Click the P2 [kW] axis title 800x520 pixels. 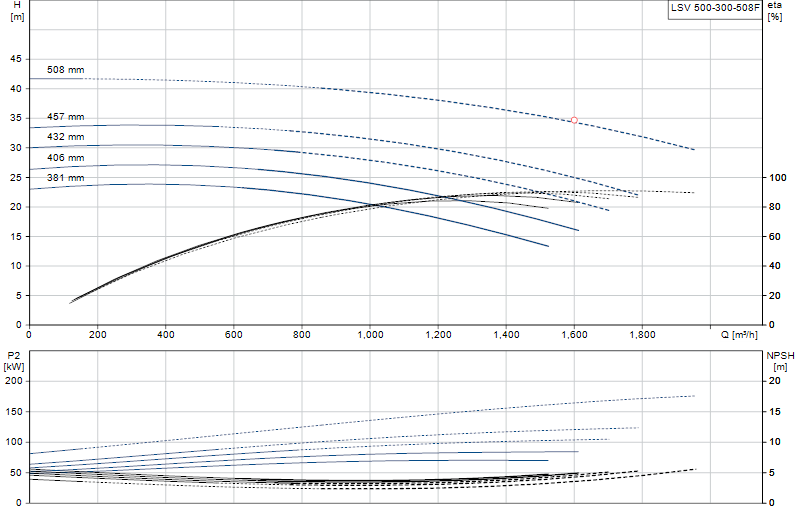tap(14, 361)
